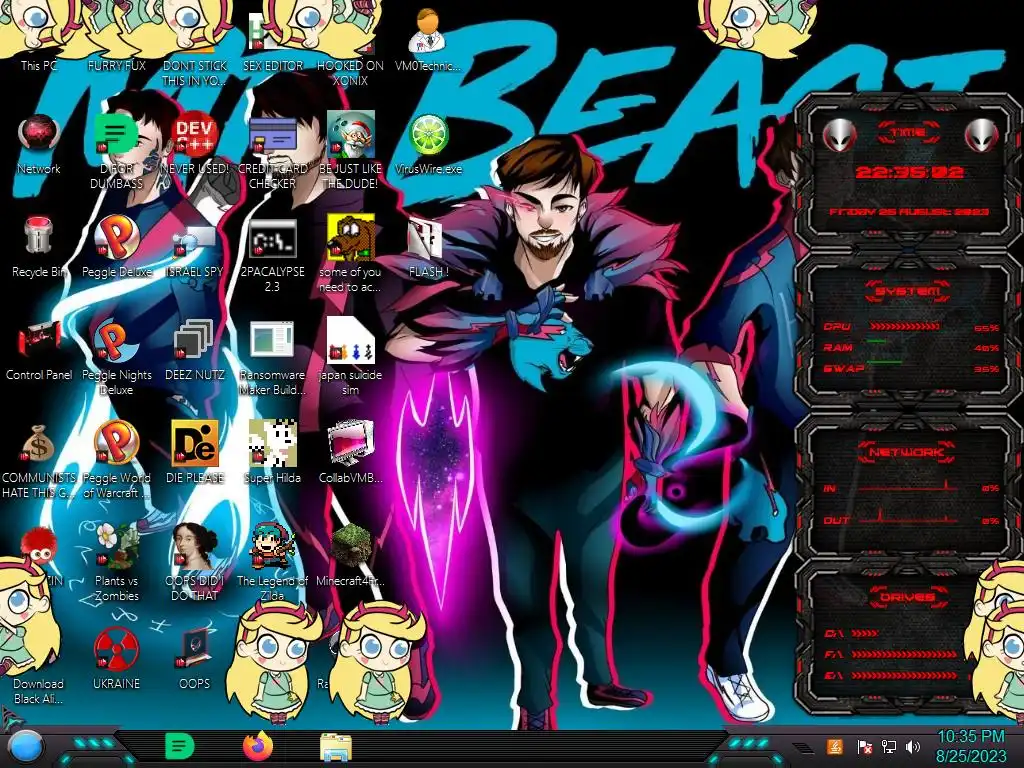Click the left alien head on the Time widget
The image size is (1024, 768).
tap(839, 135)
